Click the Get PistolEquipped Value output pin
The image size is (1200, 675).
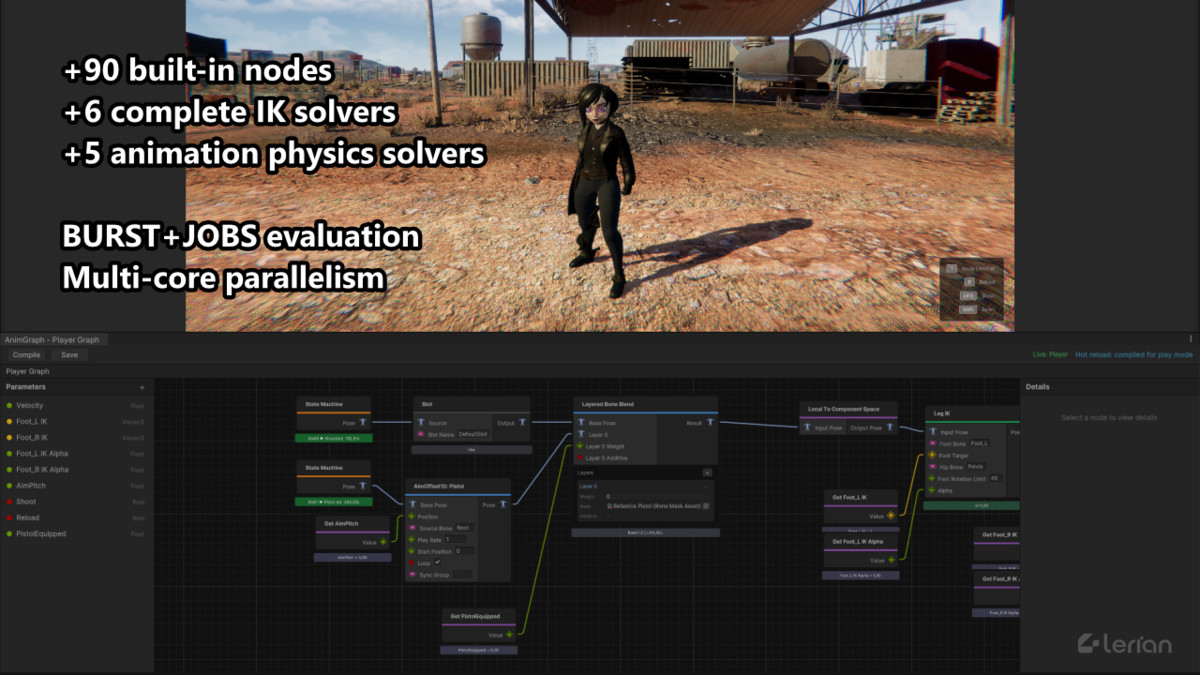tap(509, 634)
